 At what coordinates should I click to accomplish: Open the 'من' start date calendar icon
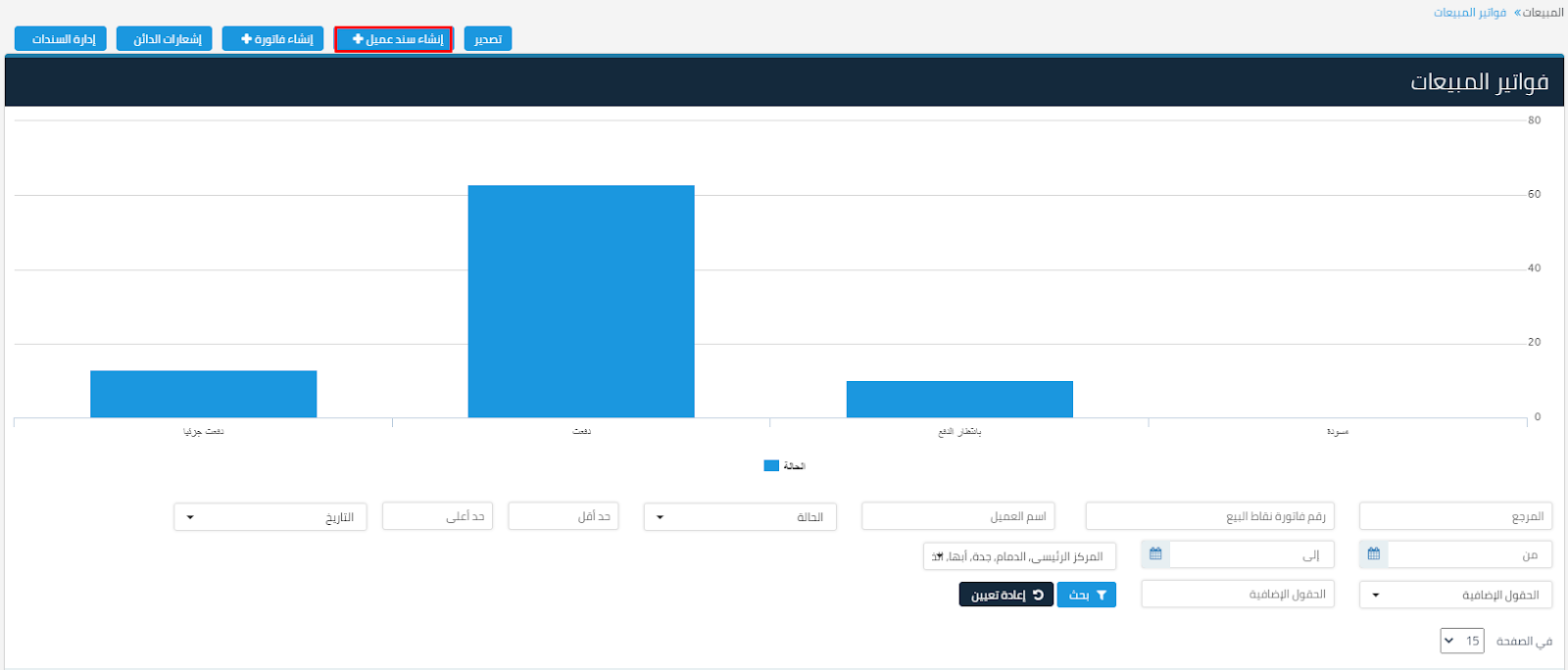point(1373,554)
